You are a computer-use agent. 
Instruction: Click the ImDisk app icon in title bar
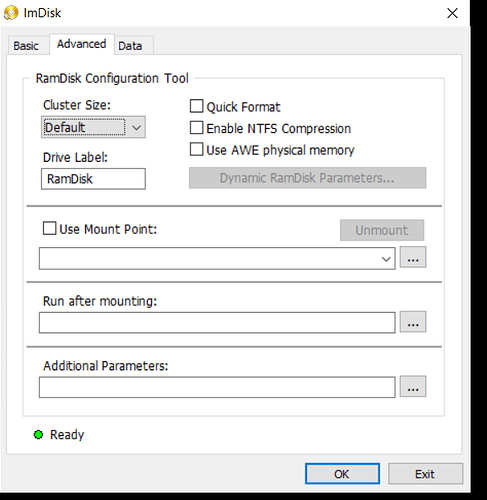10,13
